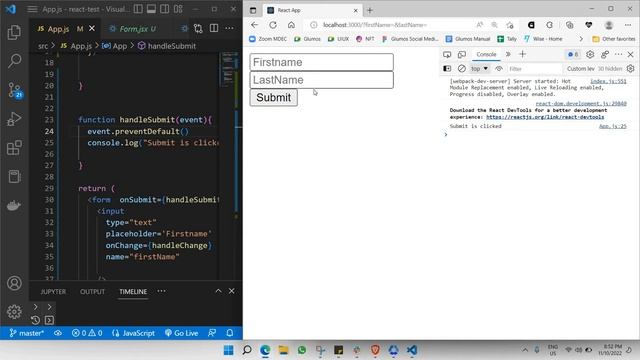Toggle console sidebar
The height and width of the screenshot is (360, 640).
(x=447, y=69)
